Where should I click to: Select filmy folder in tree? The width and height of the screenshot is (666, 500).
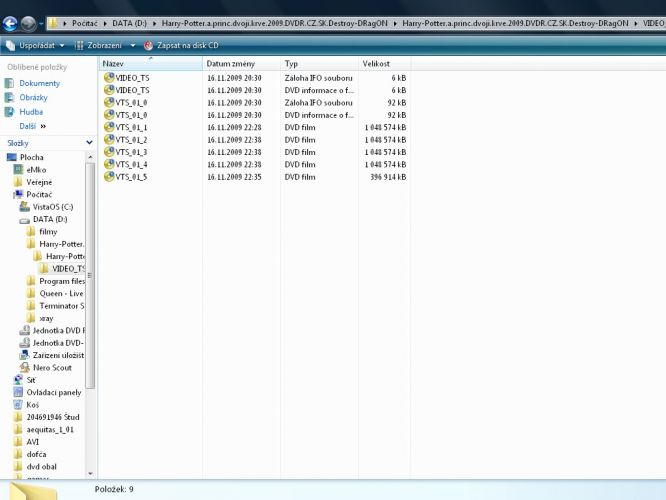pos(48,232)
